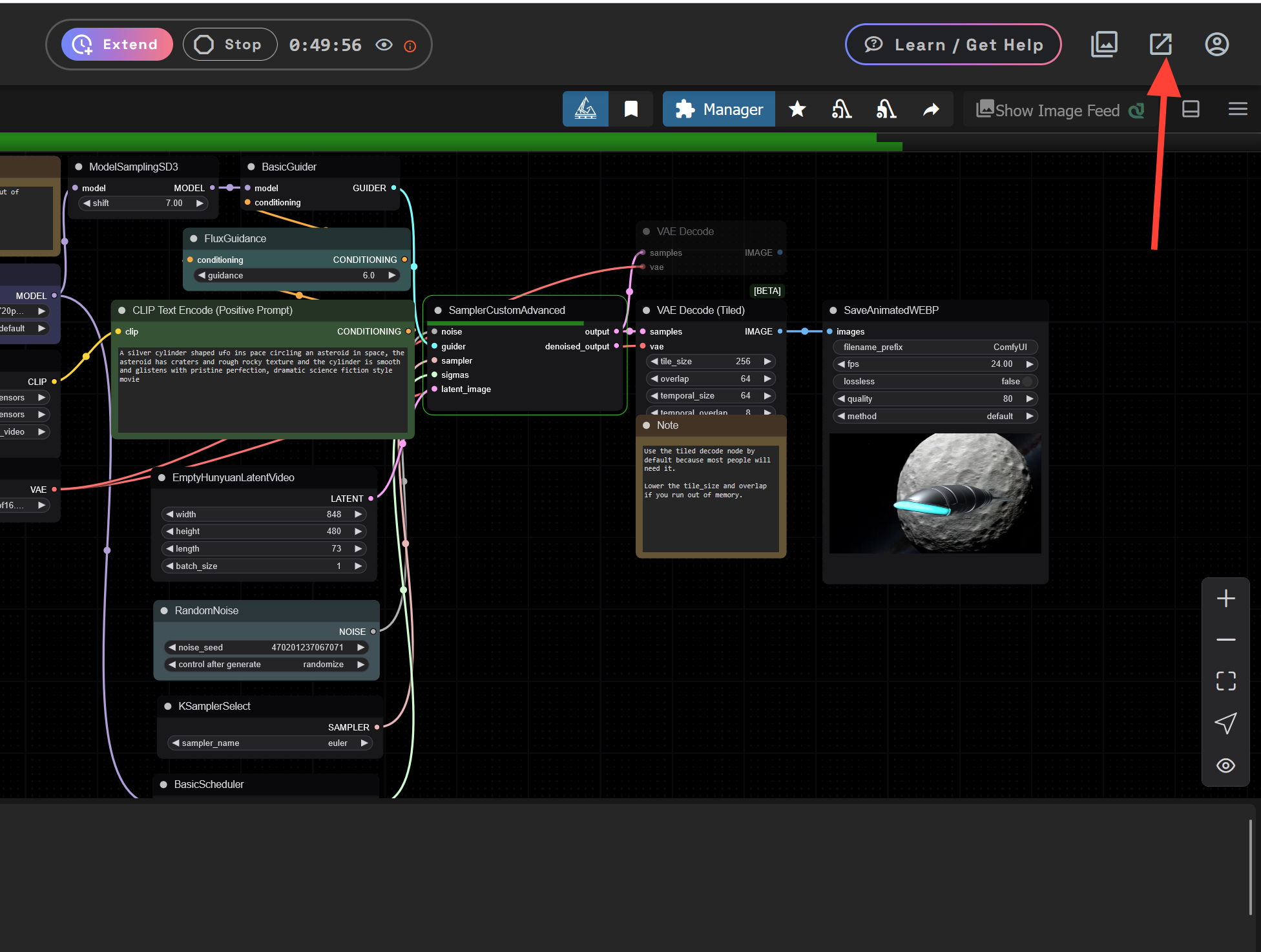Toggle the eye icon next to timer
1261x952 pixels.
(384, 45)
